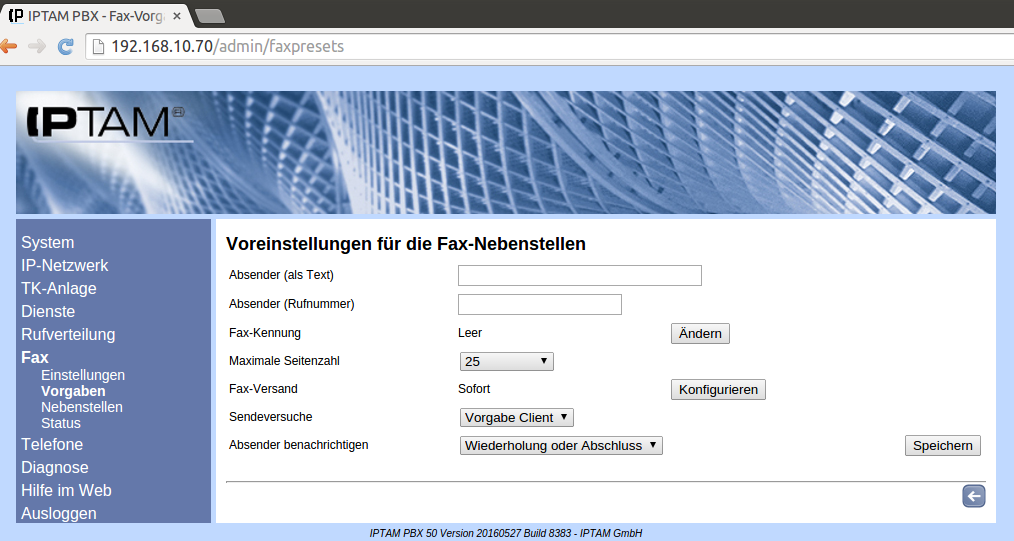Click the browser back arrow

[x=9, y=46]
